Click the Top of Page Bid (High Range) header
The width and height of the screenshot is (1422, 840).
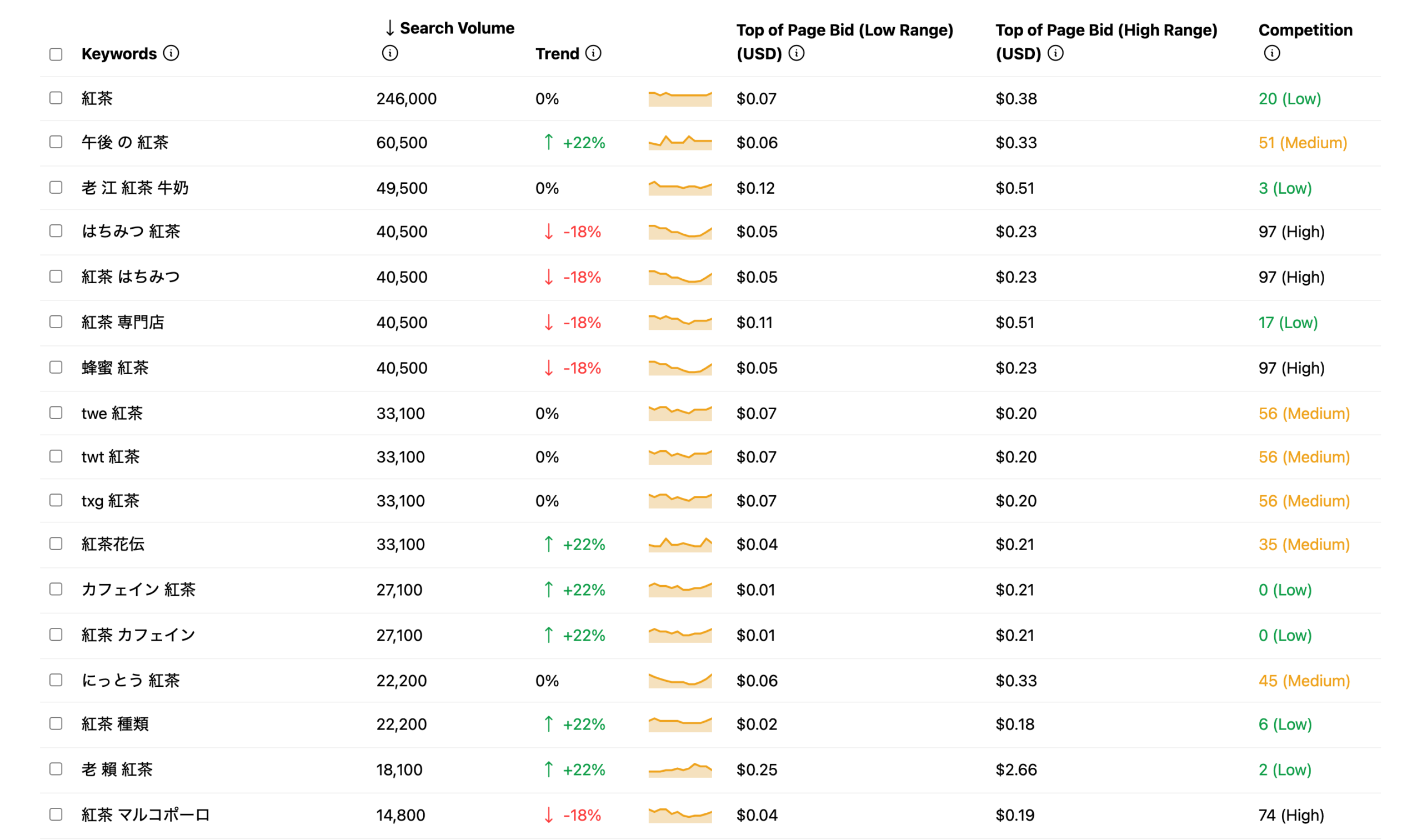[1105, 30]
